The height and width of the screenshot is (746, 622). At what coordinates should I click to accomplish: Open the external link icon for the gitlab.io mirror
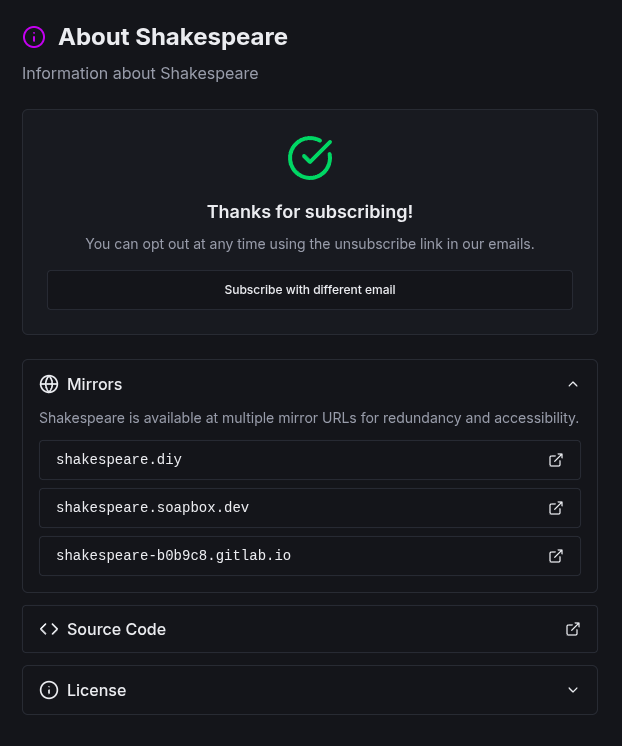[556, 556]
